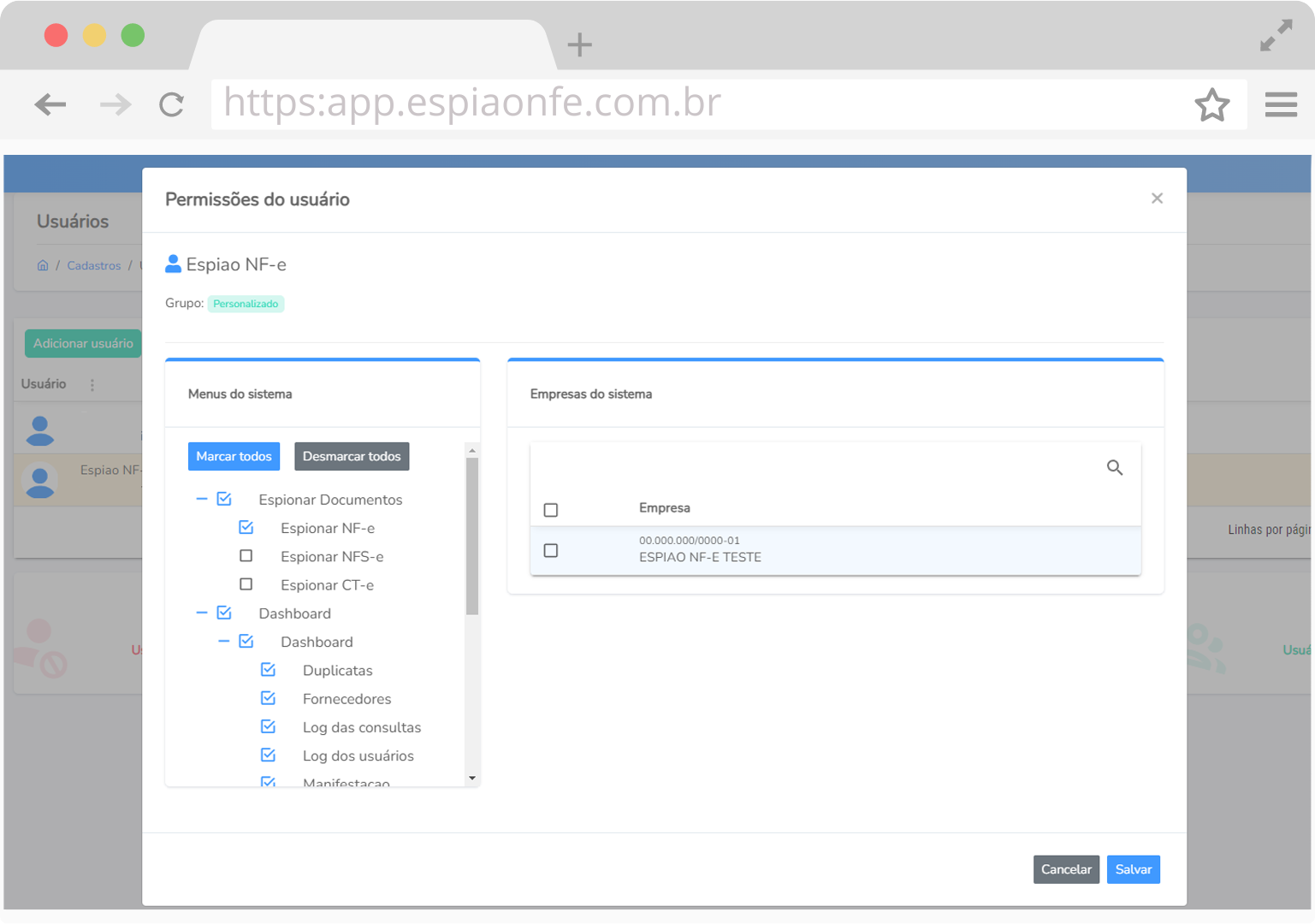Screen dimensions: 1315x924
Task: Click the ESPIAO NF-E TESTE company name
Action: [700, 557]
